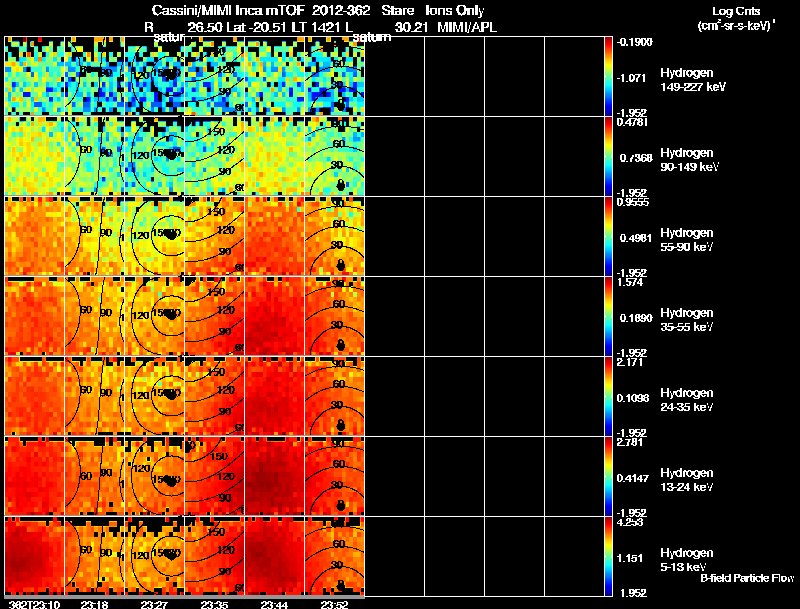Click the 'MIMI/APL' text in header
Screen dimensions: 800x609
coord(467,27)
